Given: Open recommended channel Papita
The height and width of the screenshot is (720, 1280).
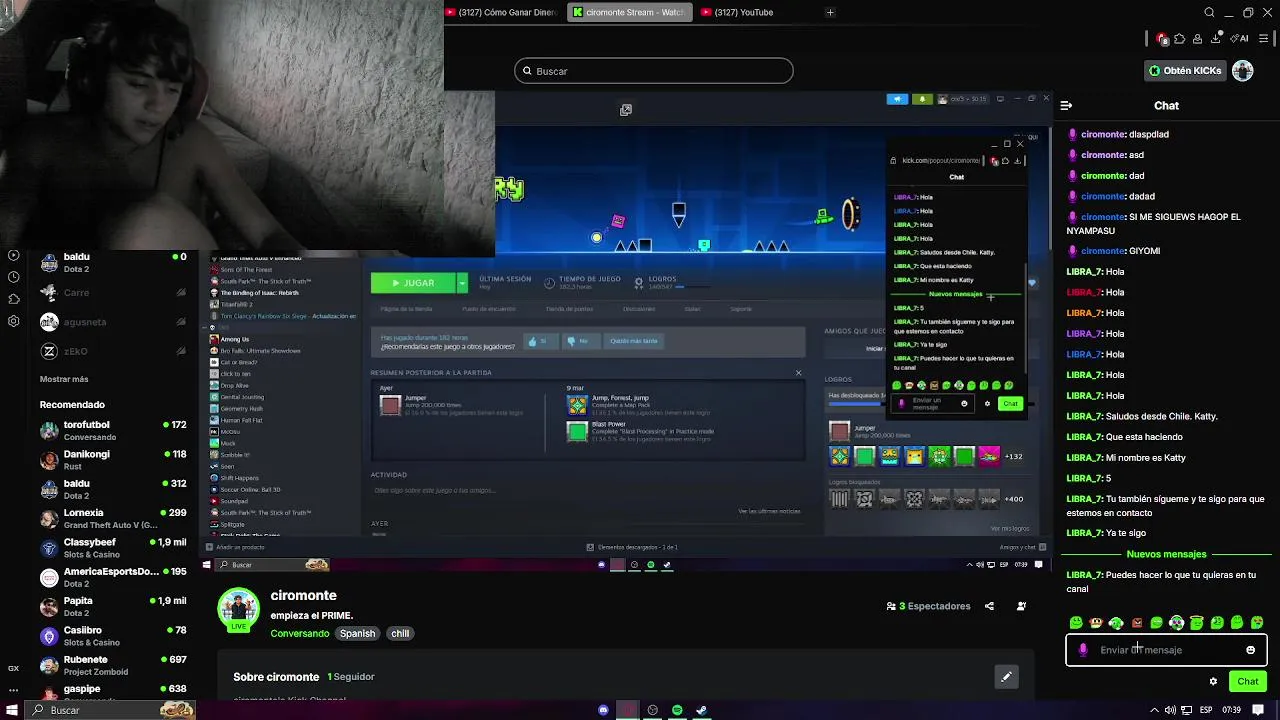Looking at the screenshot, I should [x=112, y=607].
